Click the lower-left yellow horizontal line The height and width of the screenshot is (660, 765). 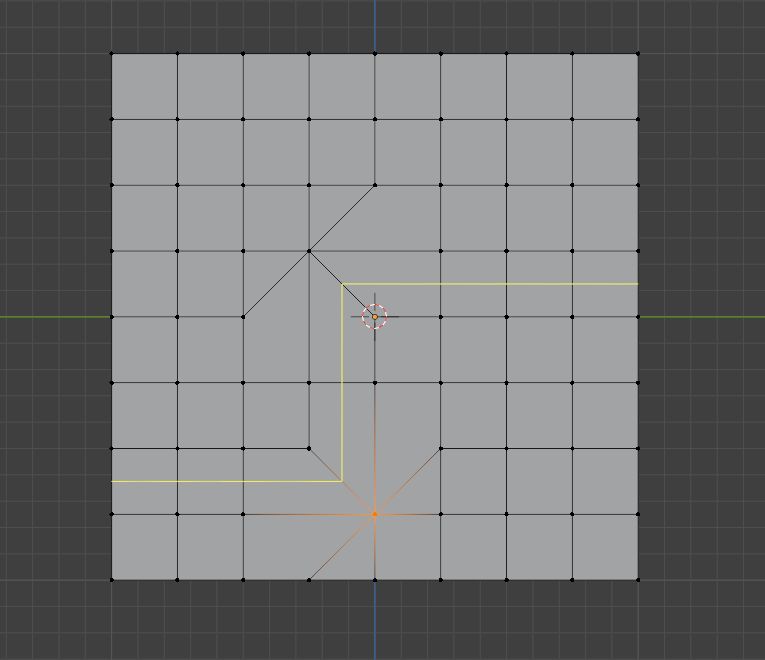227,481
